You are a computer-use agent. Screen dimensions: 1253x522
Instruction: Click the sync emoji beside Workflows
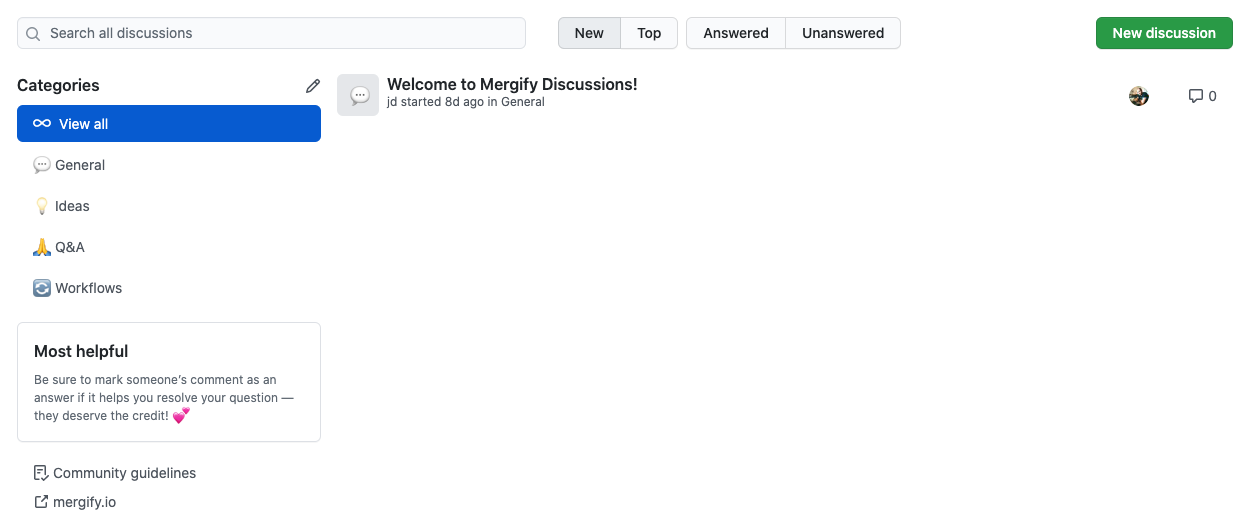pyautogui.click(x=42, y=288)
